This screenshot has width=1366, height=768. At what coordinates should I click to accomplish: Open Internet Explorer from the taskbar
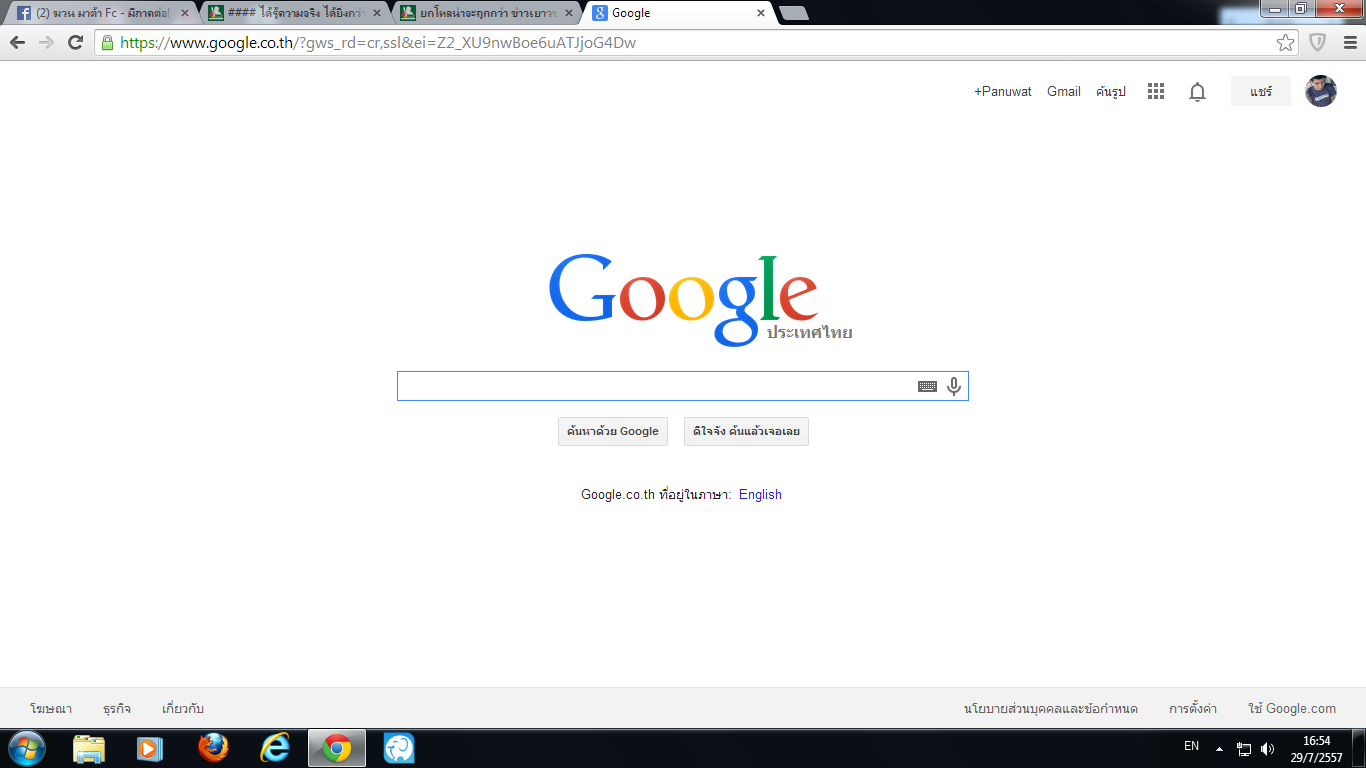tap(275, 748)
